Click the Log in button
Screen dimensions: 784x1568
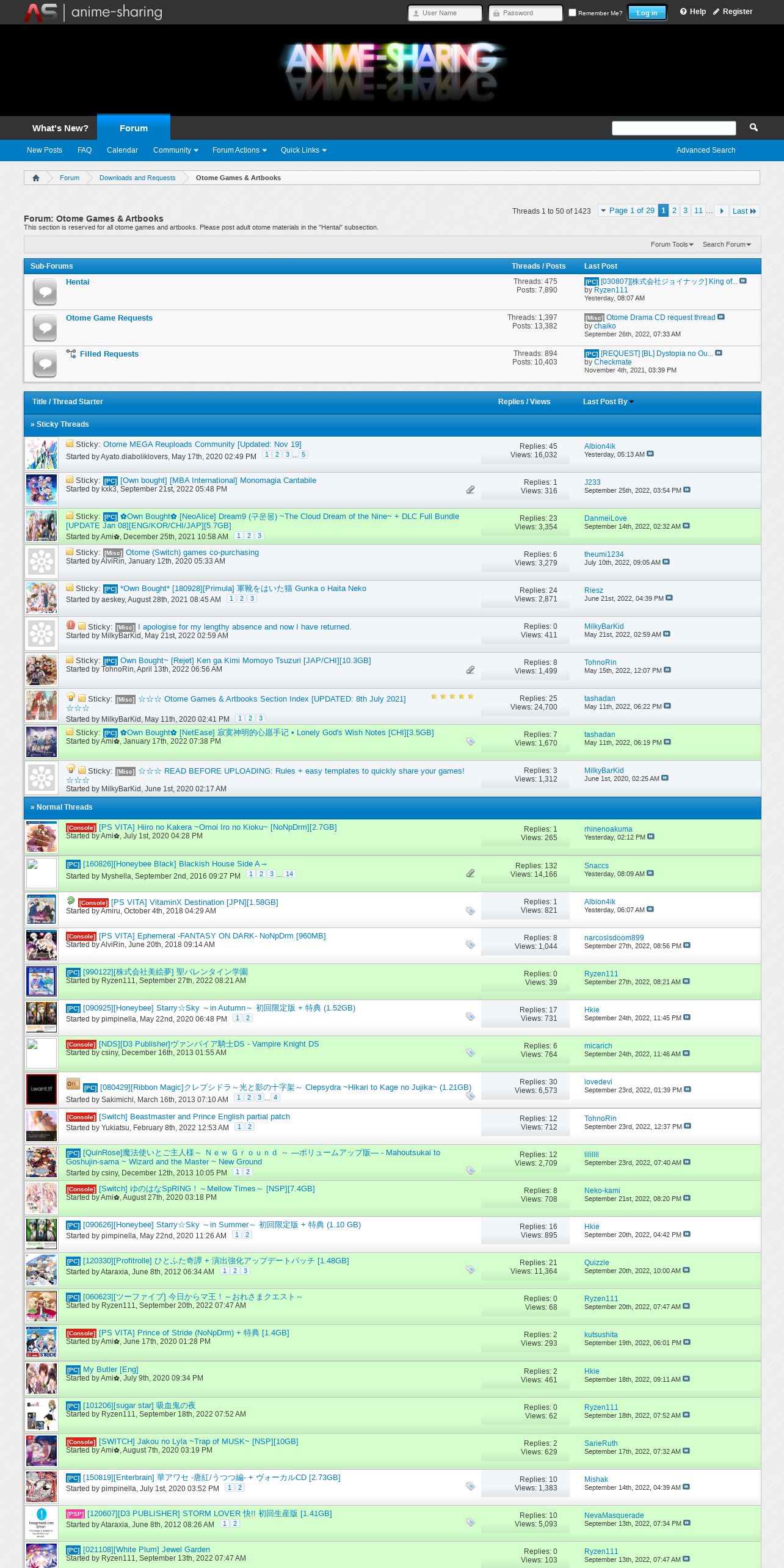pos(647,13)
